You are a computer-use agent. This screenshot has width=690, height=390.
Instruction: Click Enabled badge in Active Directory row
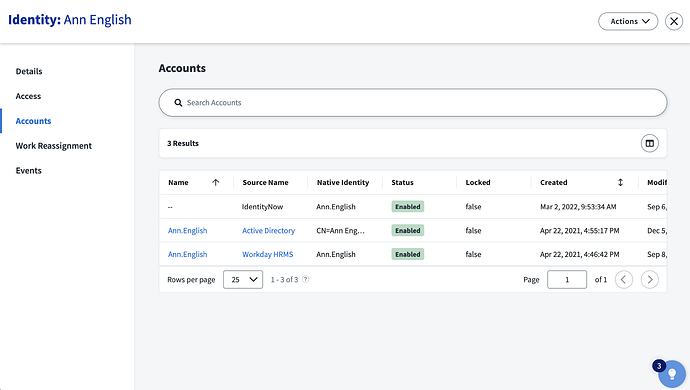407,231
